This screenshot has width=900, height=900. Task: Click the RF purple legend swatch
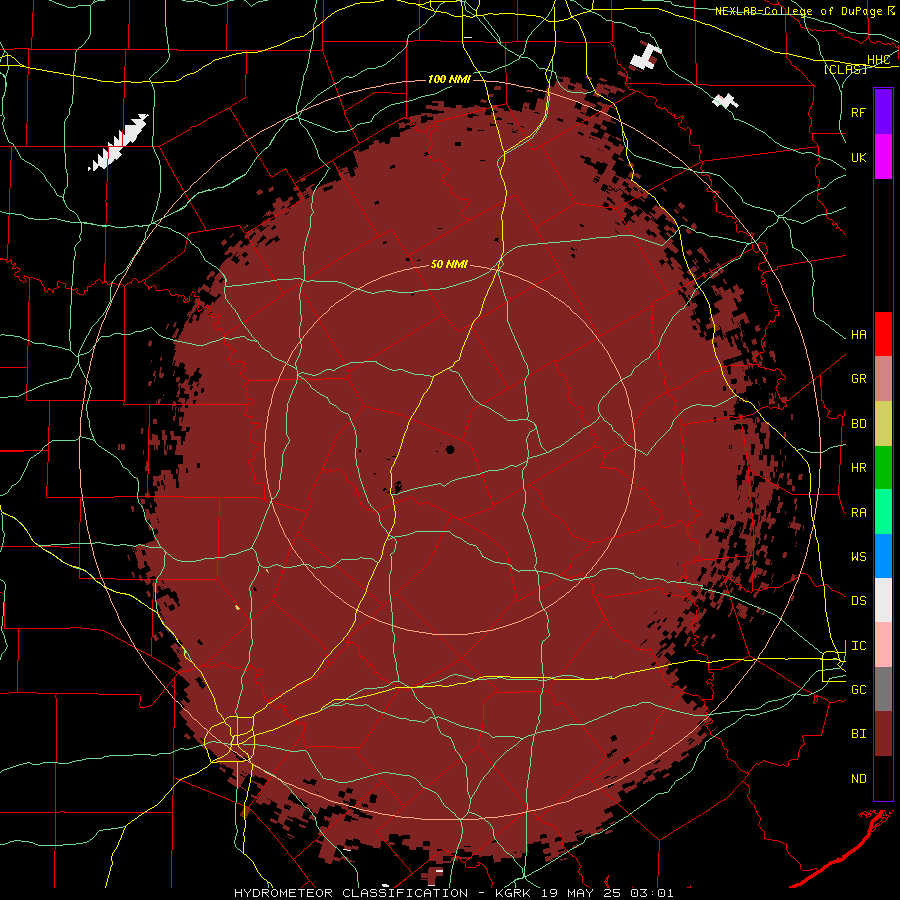point(883,111)
